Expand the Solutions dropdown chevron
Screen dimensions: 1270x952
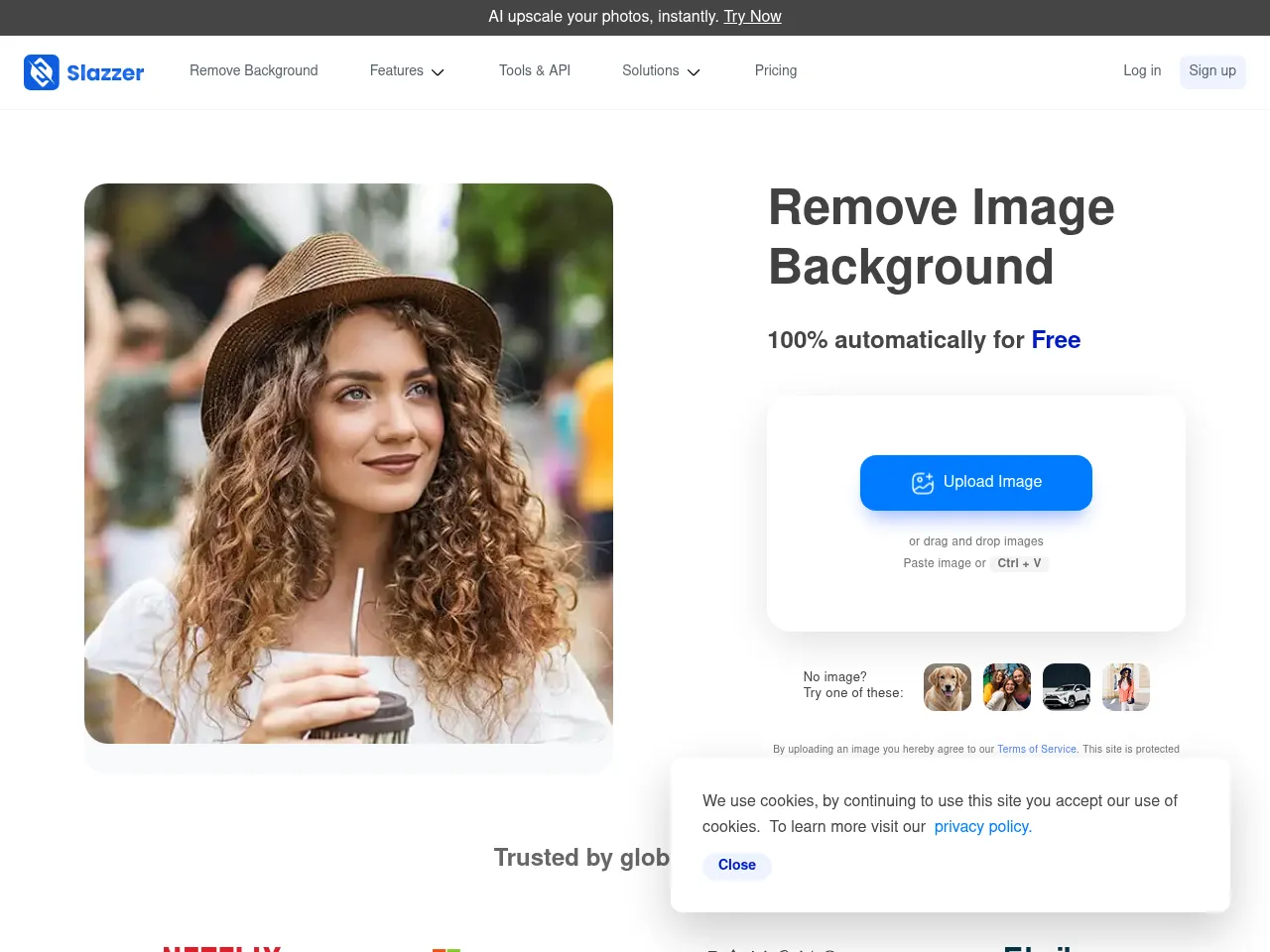[694, 72]
